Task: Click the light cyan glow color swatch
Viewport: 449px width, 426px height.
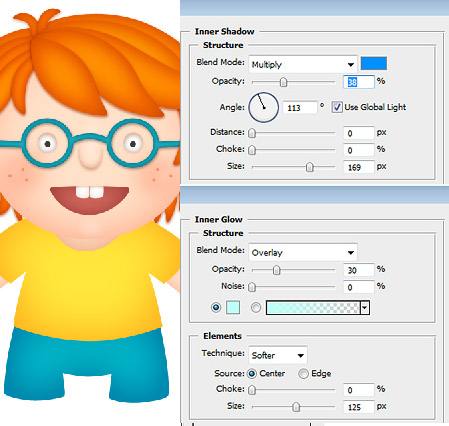Action: [233, 307]
